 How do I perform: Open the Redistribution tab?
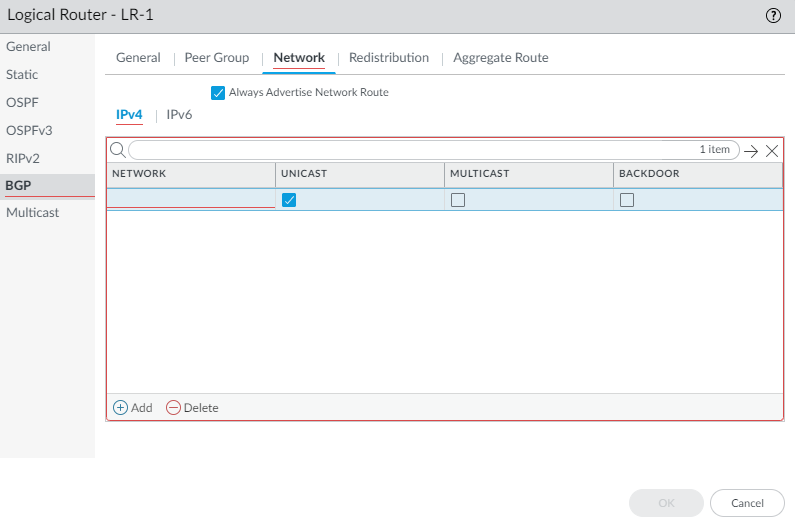tap(389, 58)
